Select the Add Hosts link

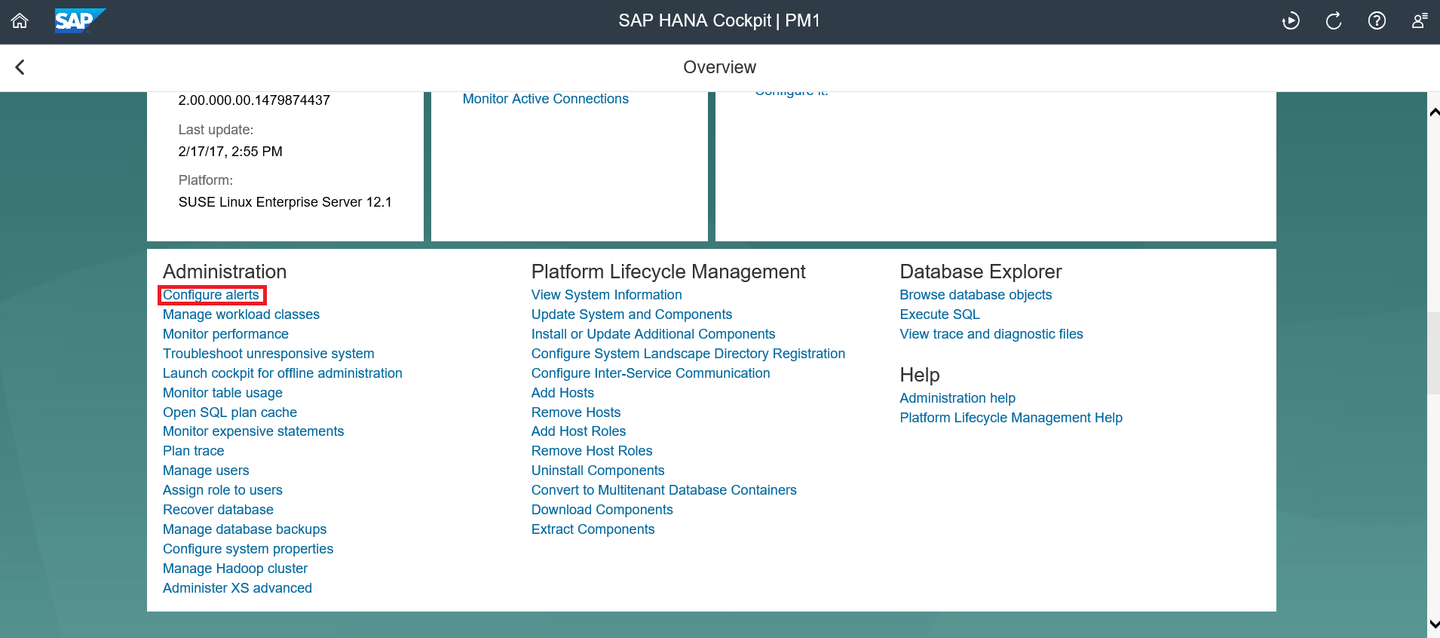pyautogui.click(x=563, y=393)
